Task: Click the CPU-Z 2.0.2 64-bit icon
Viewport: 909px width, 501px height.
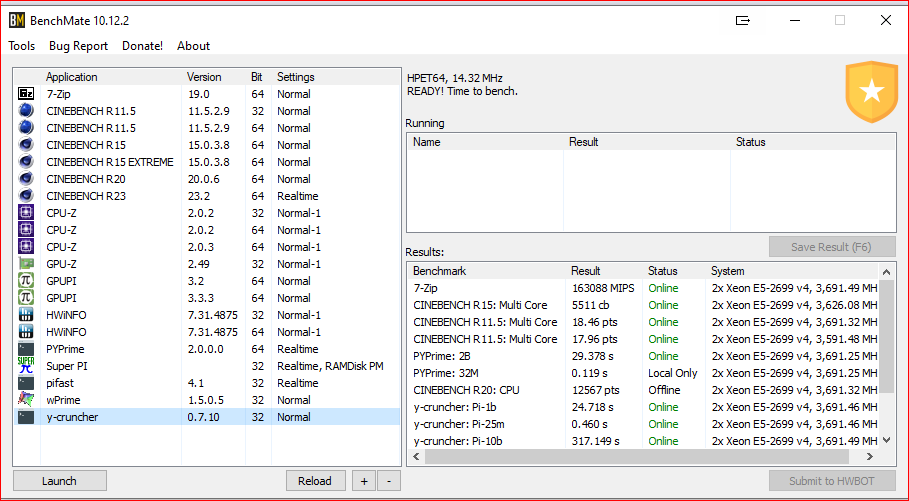Action: pyautogui.click(x=26, y=230)
